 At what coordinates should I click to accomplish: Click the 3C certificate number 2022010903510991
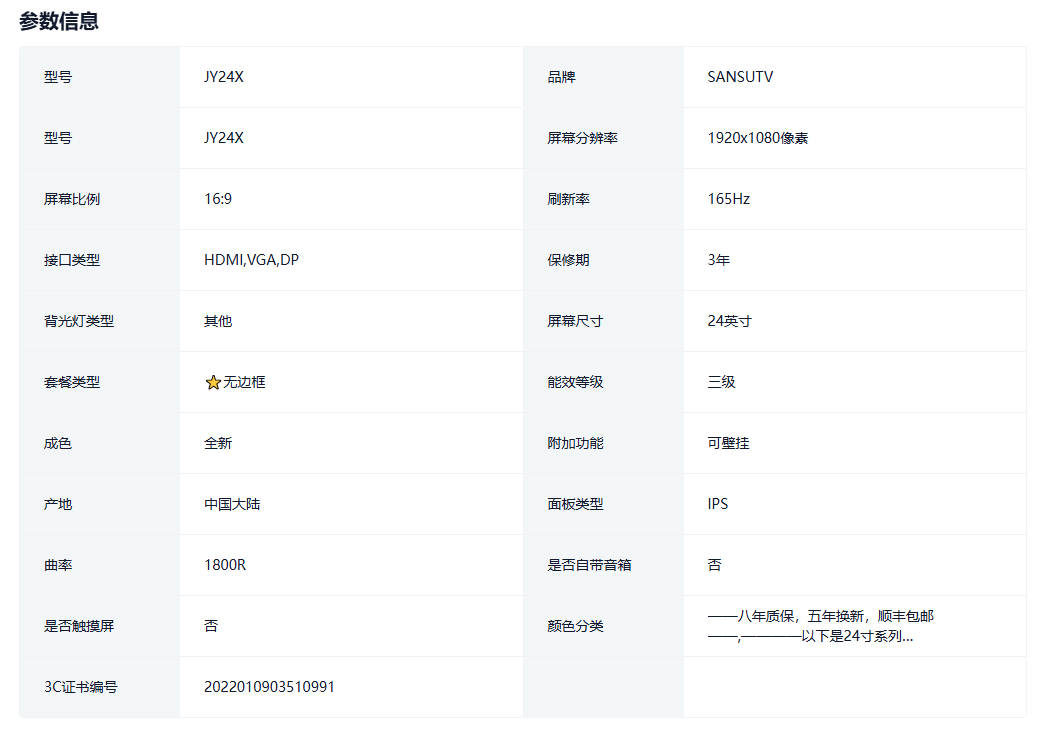coord(269,687)
